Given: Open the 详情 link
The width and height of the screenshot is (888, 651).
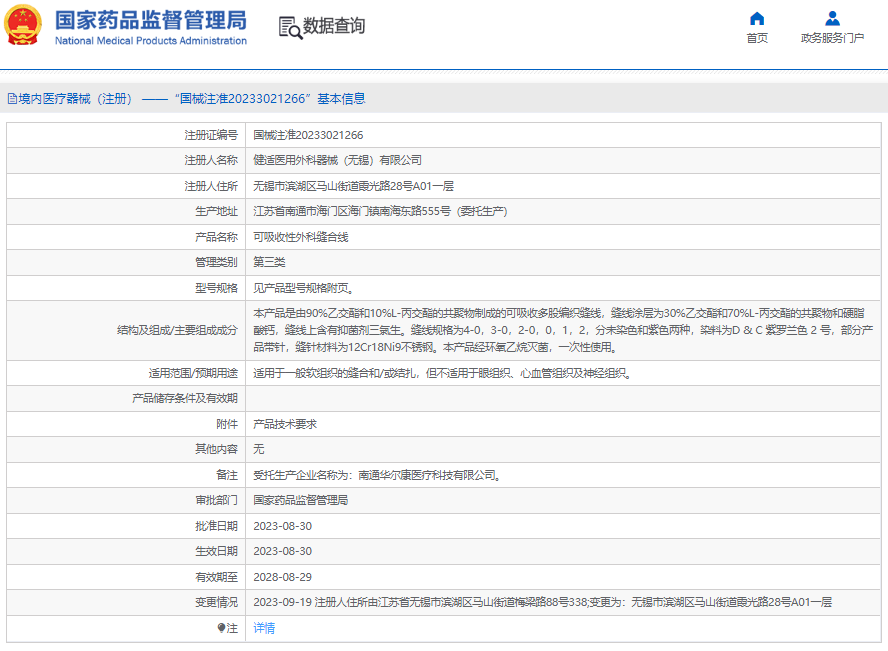Looking at the screenshot, I should coord(264,628).
